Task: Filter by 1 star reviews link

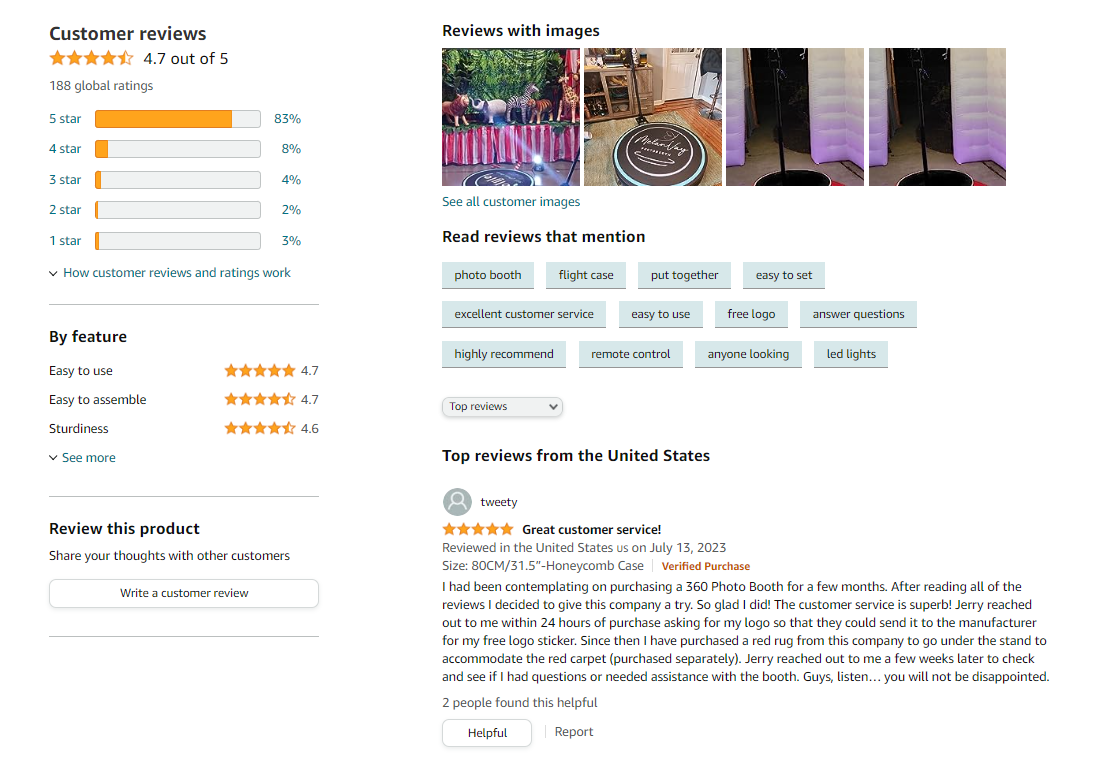Action: 65,240
